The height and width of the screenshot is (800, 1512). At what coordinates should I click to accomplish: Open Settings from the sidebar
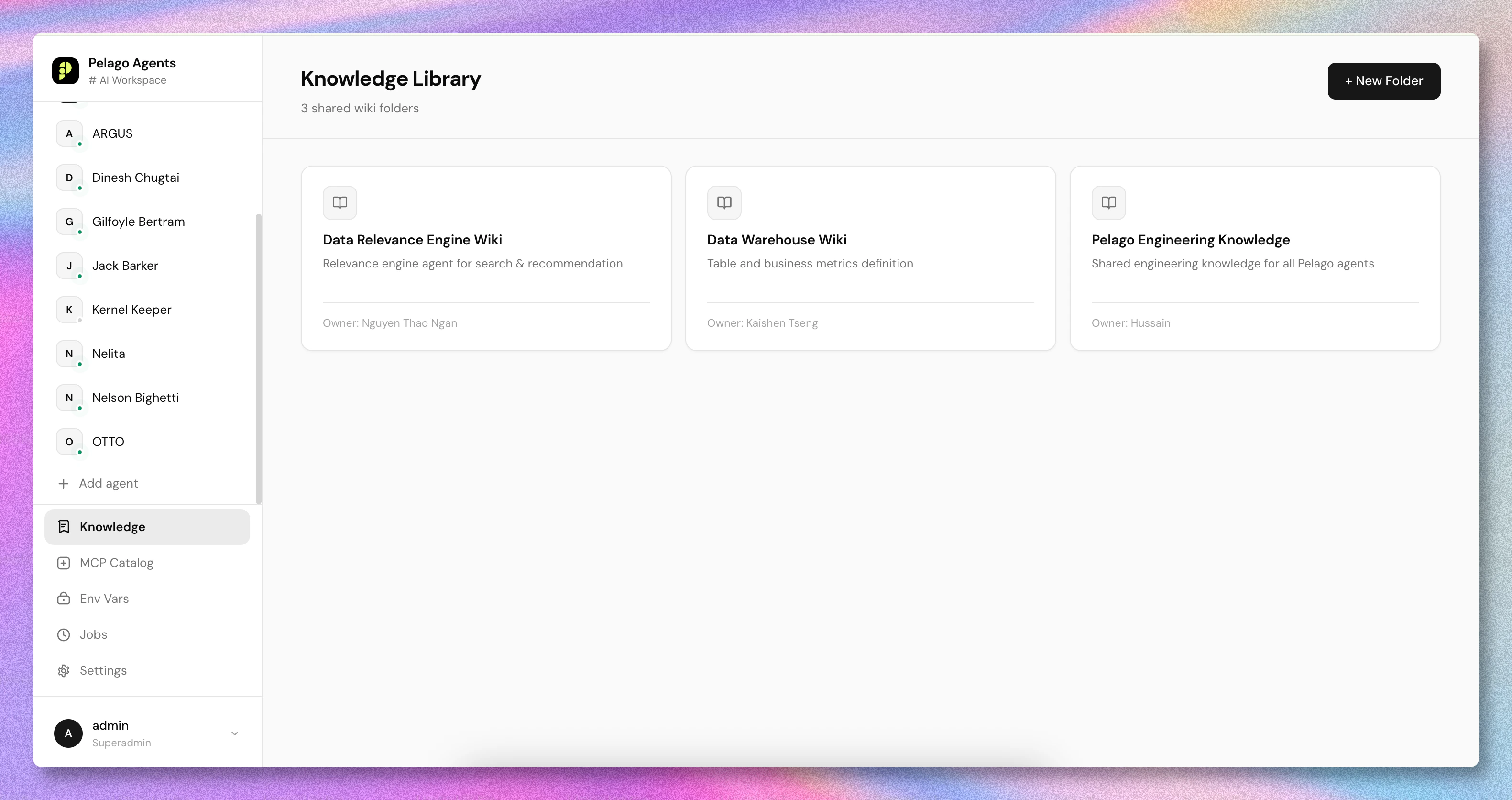pos(147,670)
